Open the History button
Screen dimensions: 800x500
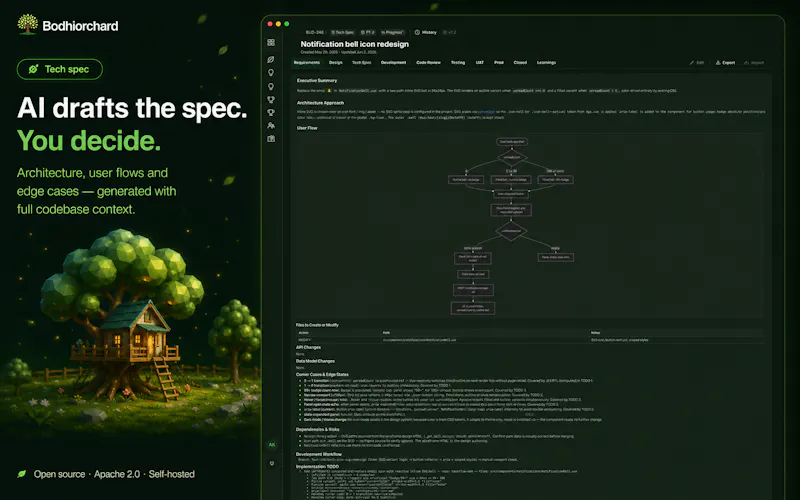coord(426,32)
